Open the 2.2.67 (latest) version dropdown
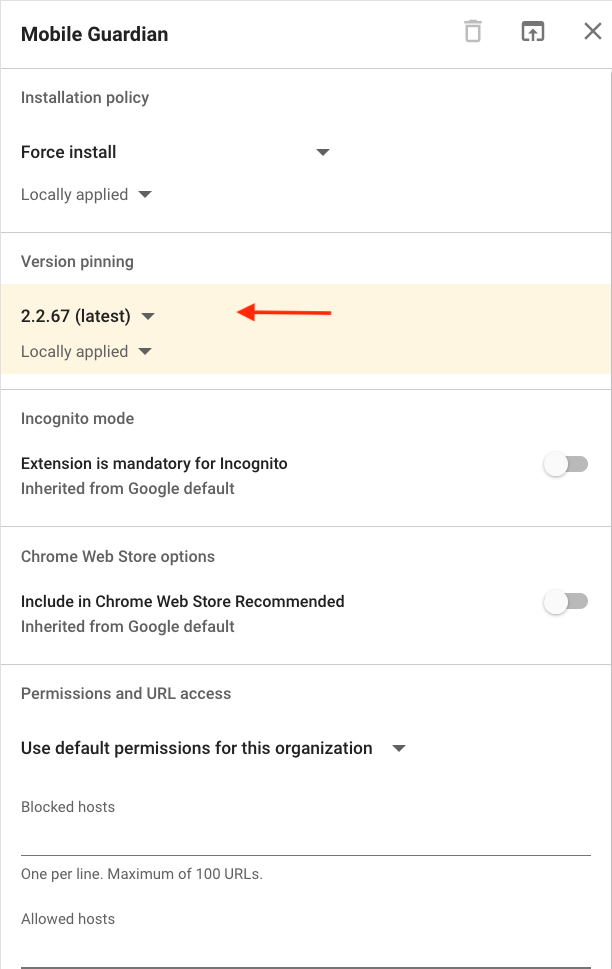Screen dimensions: 612x969 coord(88,316)
